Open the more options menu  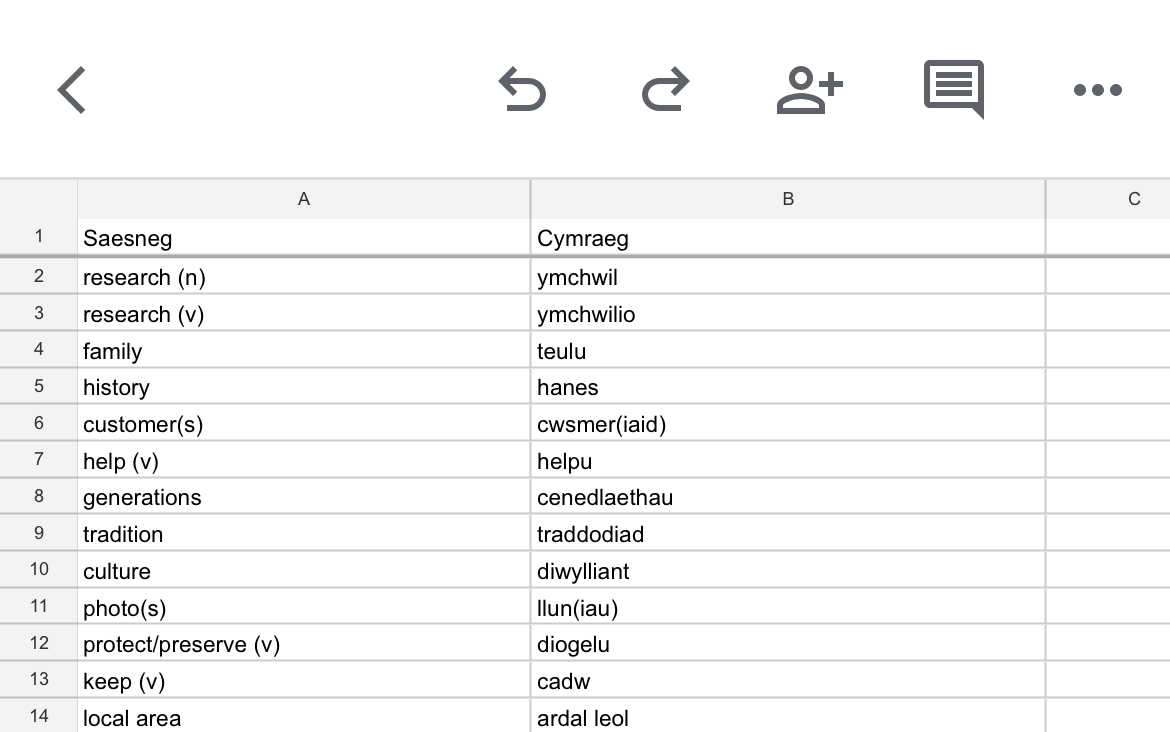(1098, 90)
